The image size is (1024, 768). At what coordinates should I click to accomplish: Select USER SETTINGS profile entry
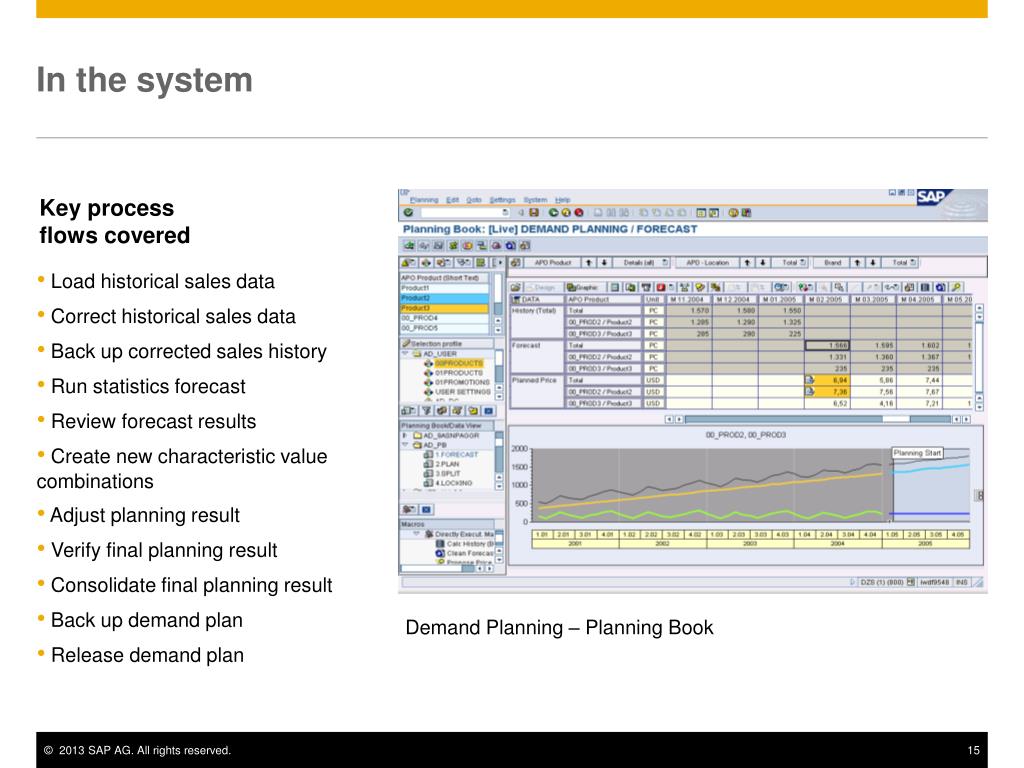point(463,392)
